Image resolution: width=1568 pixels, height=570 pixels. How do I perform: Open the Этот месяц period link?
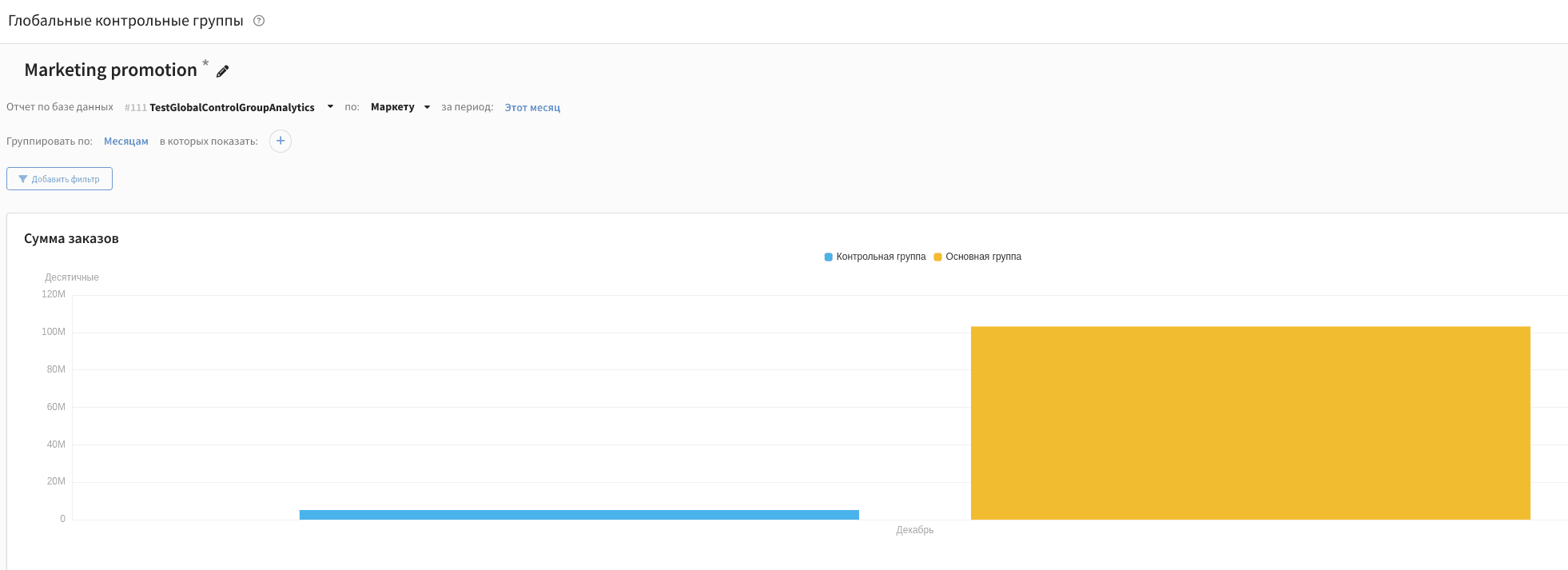[x=532, y=107]
